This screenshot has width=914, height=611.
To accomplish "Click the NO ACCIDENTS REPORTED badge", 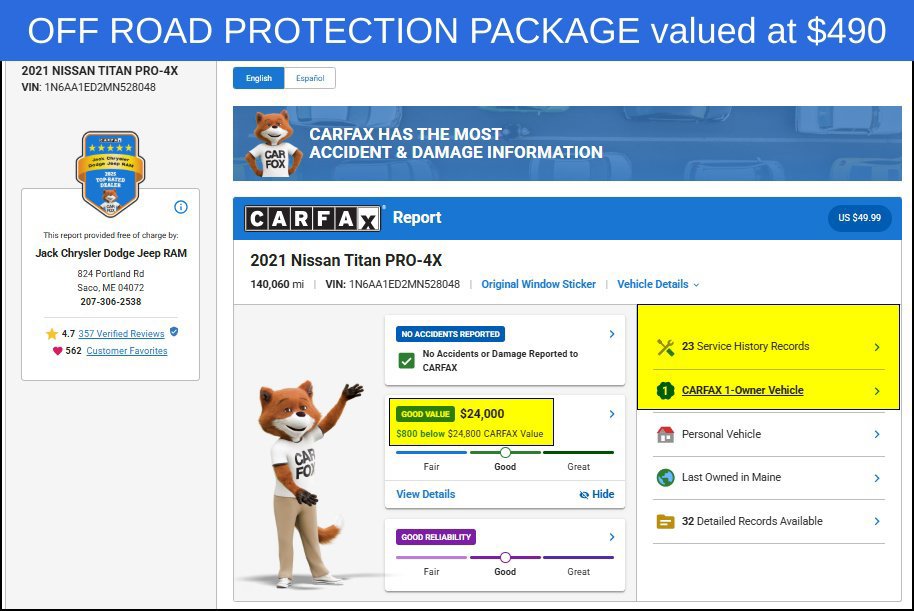I will tap(451, 334).
